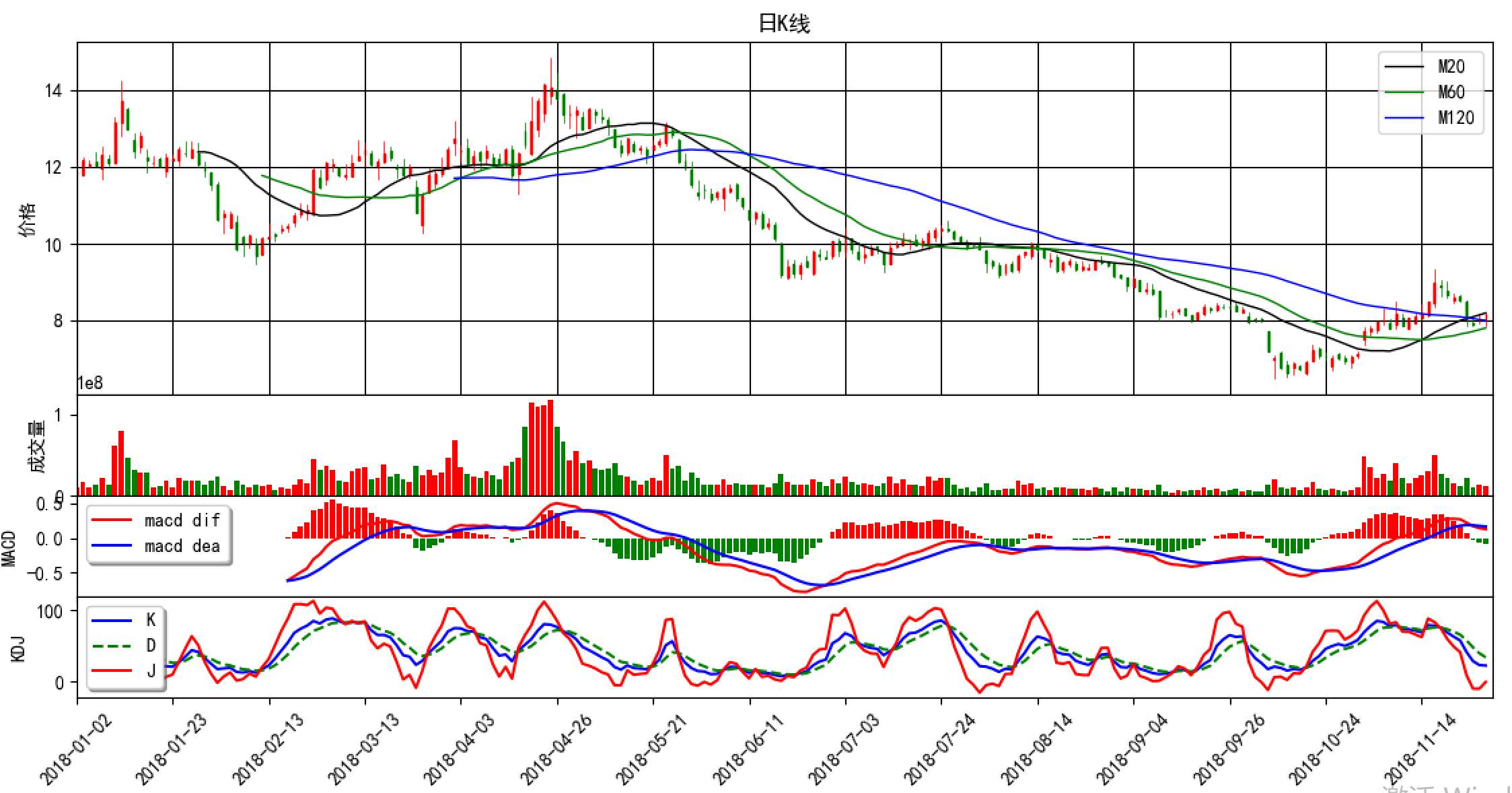Click the M20 legend entry
The width and height of the screenshot is (1512, 793).
[1450, 67]
